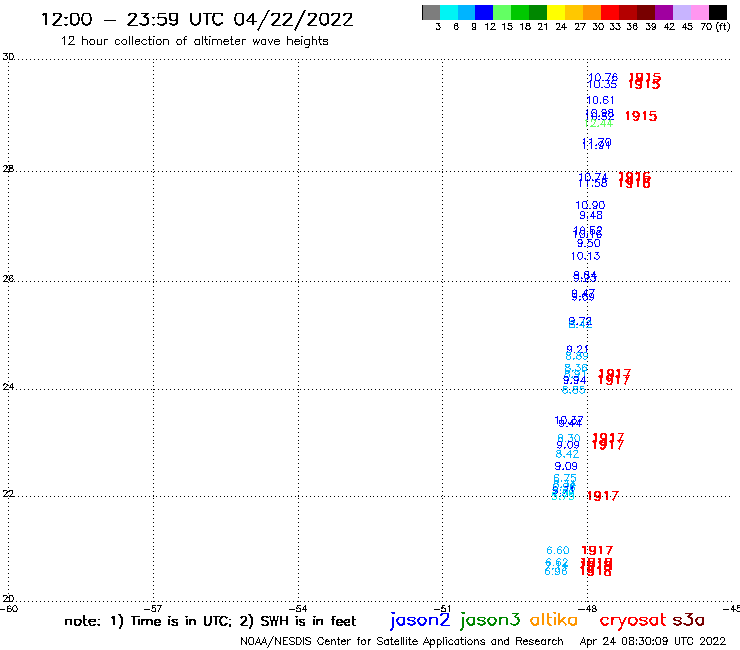Screen dimensions: 740x650
Task: Click the legend value '3'
Action: (x=438, y=27)
